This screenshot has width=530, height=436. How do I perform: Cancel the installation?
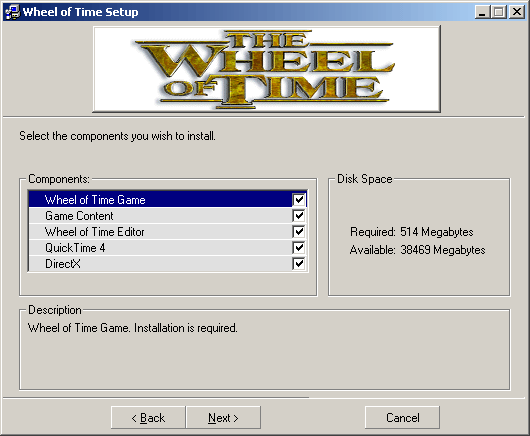[x=402, y=418]
